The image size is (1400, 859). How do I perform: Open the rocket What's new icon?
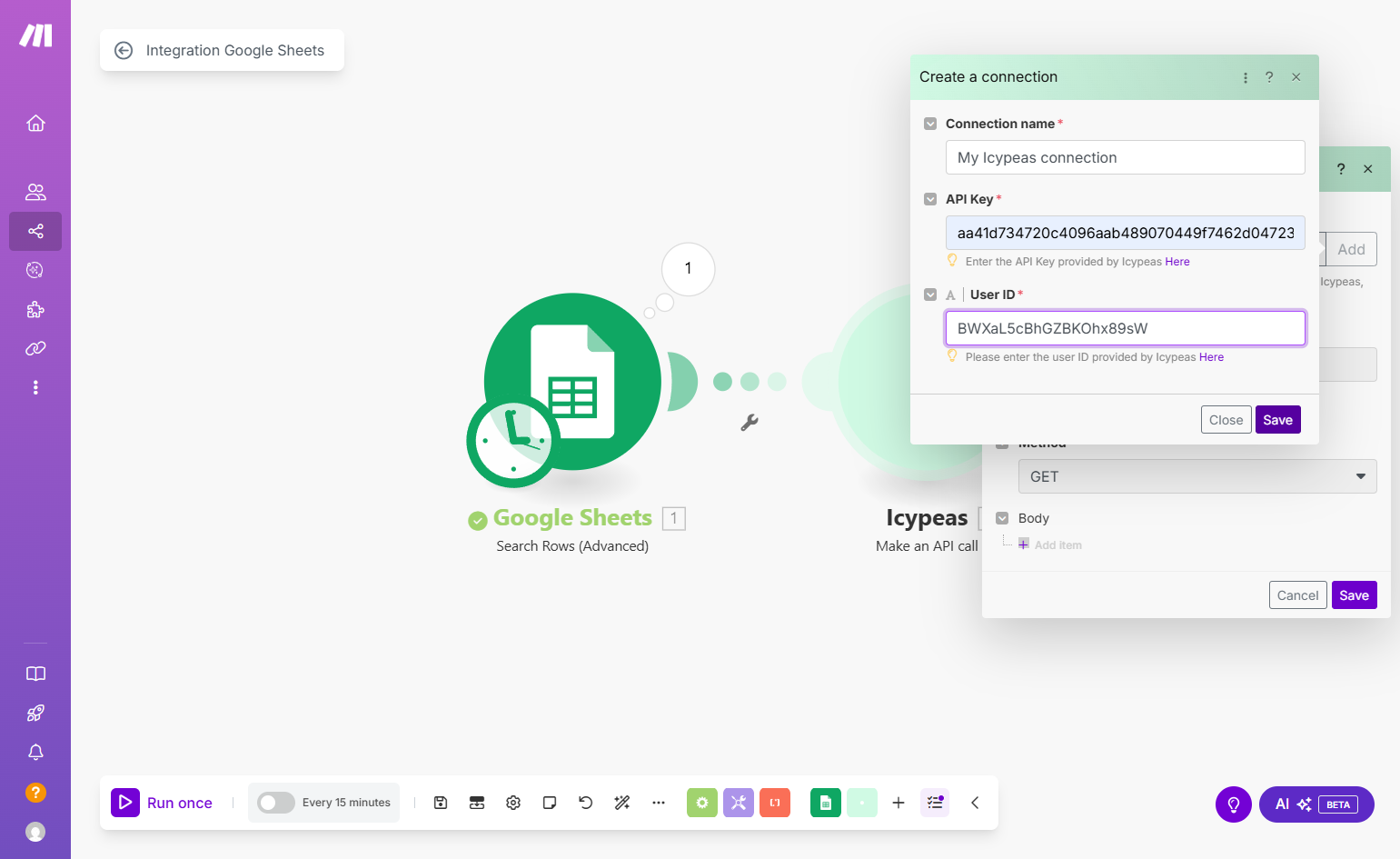click(x=35, y=713)
